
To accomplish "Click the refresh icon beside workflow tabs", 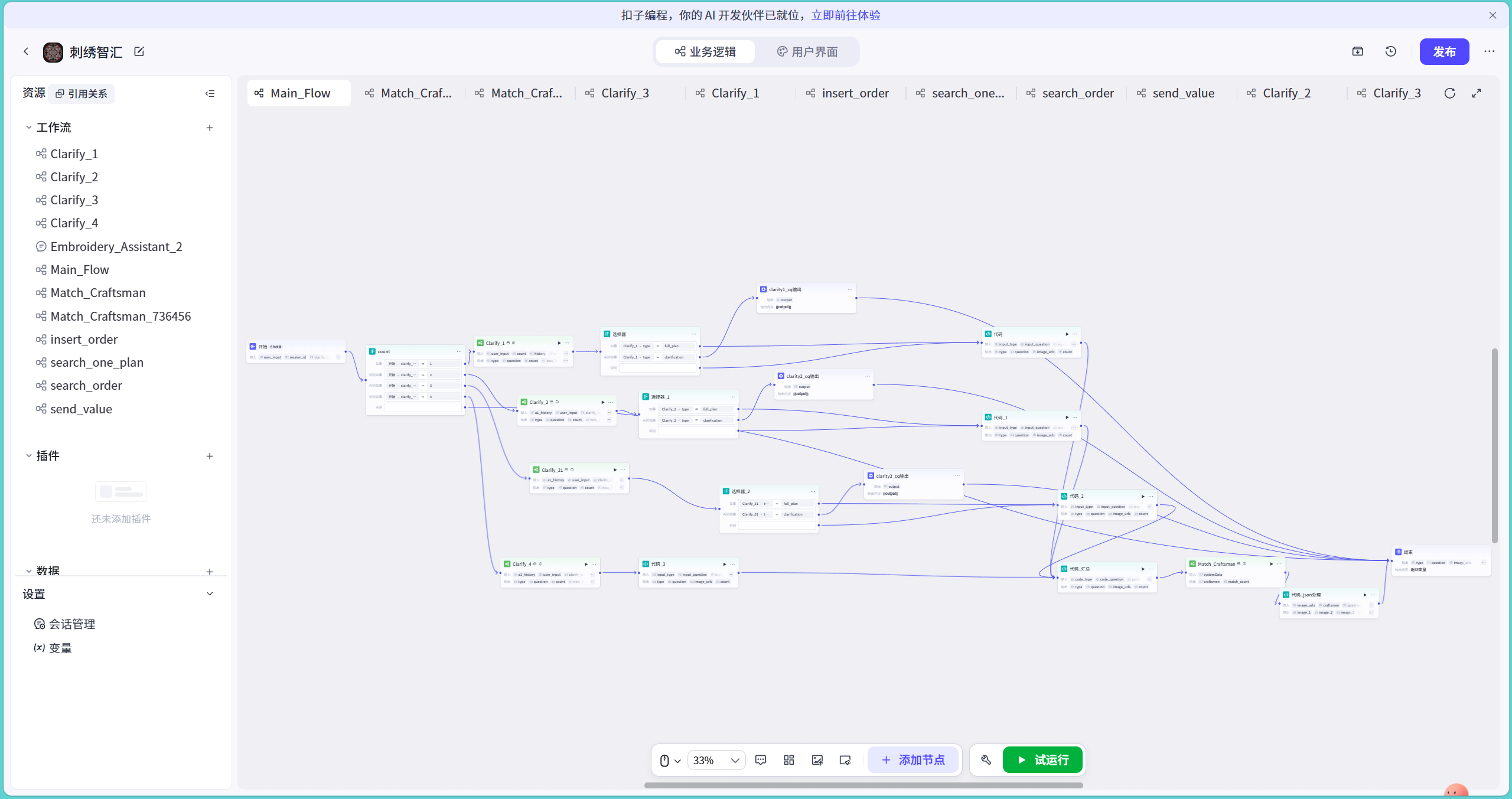I will [1450, 93].
